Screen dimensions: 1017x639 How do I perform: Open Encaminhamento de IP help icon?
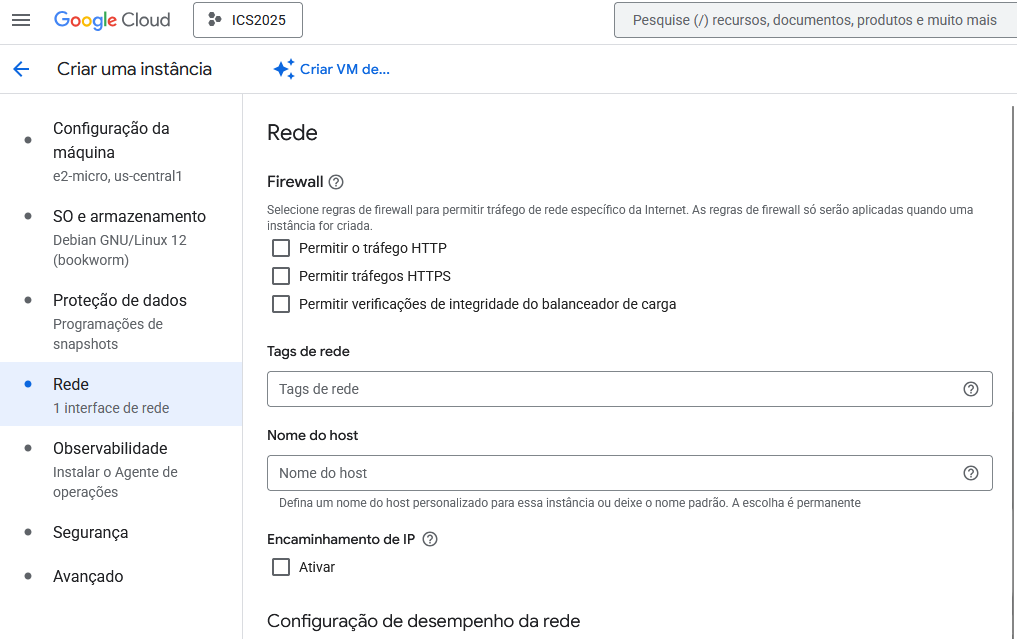(430, 539)
